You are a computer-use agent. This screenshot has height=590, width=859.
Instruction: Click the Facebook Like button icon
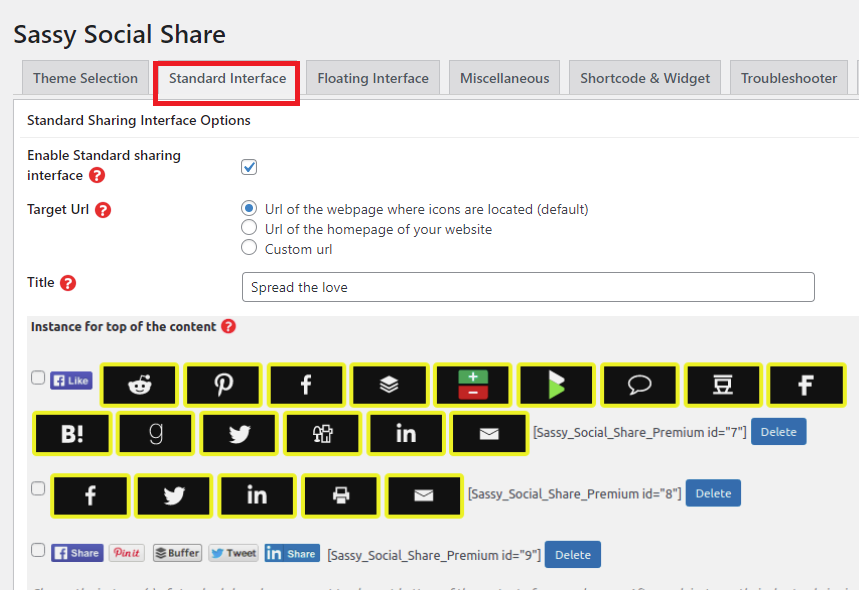click(x=71, y=380)
